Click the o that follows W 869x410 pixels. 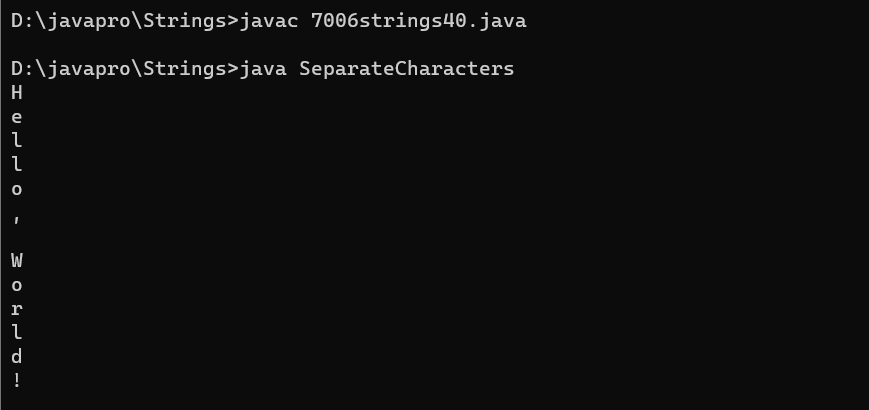pyautogui.click(x=17, y=285)
